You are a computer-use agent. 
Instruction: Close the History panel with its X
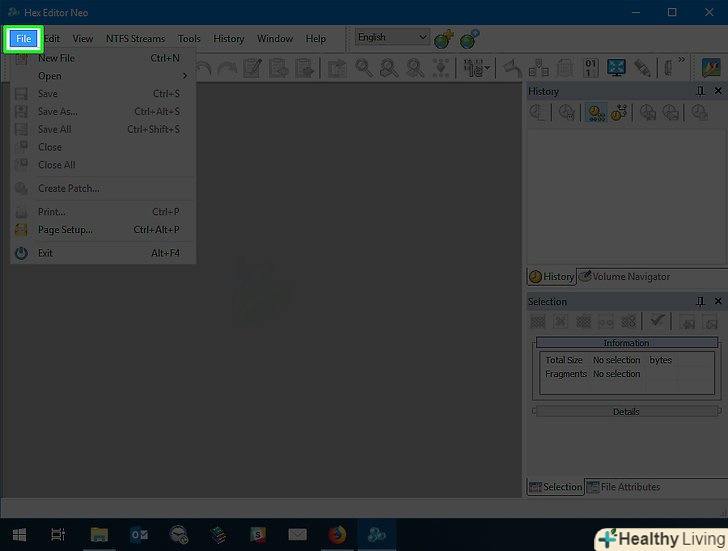[x=718, y=91]
